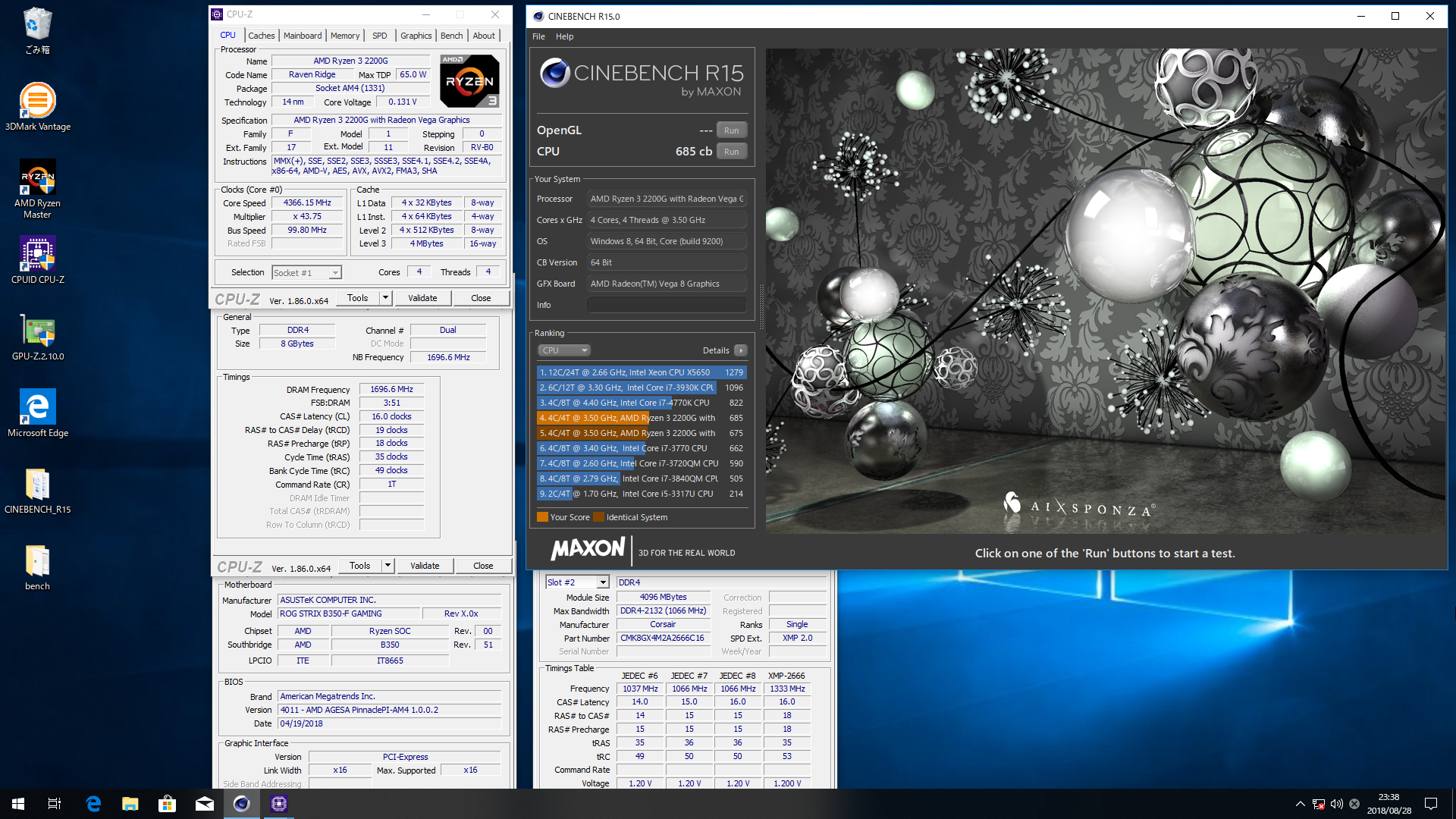Open Task View on taskbar
Image resolution: width=1456 pixels, height=819 pixels.
[55, 804]
